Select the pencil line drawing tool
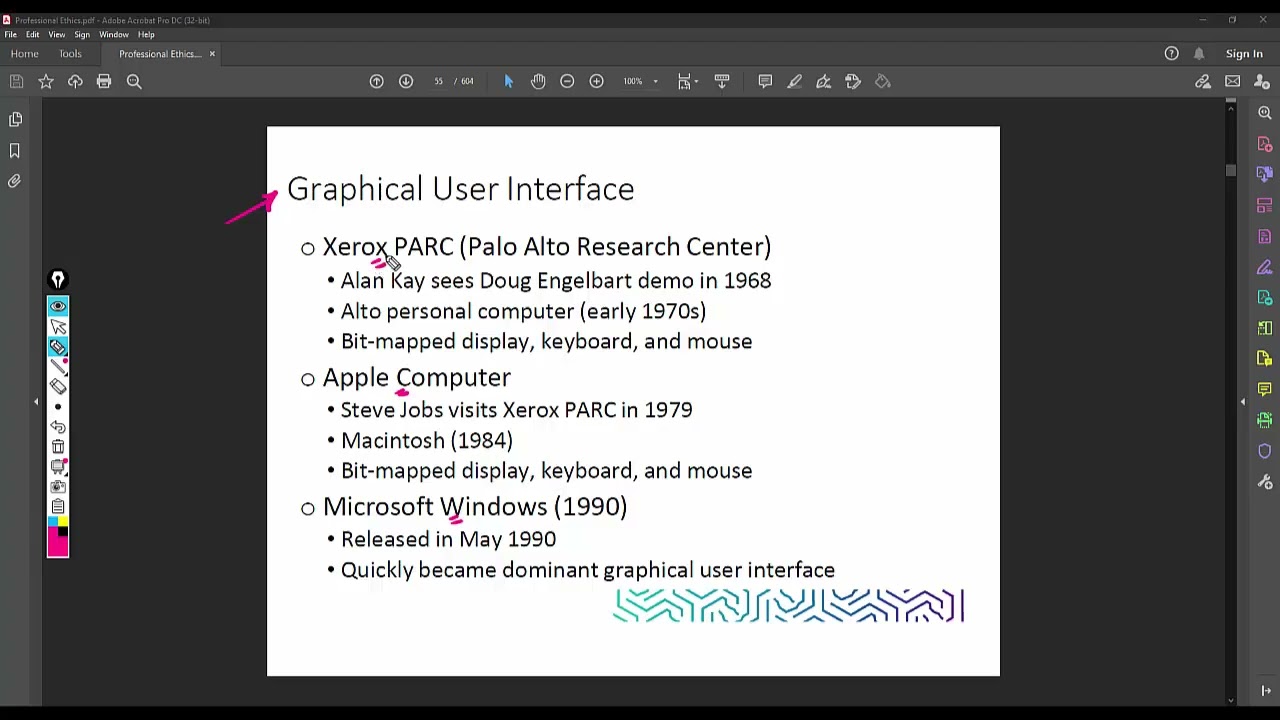The image size is (1280, 720). [58, 367]
